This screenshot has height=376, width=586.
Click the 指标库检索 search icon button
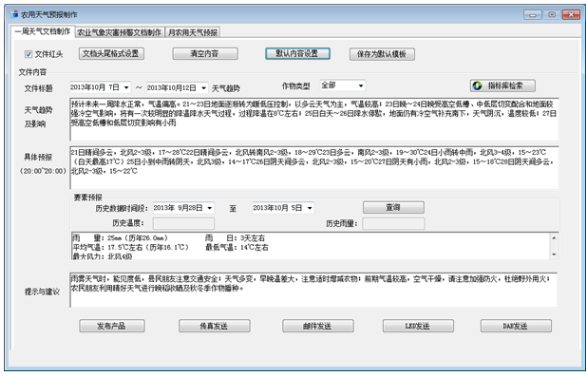click(x=502, y=86)
